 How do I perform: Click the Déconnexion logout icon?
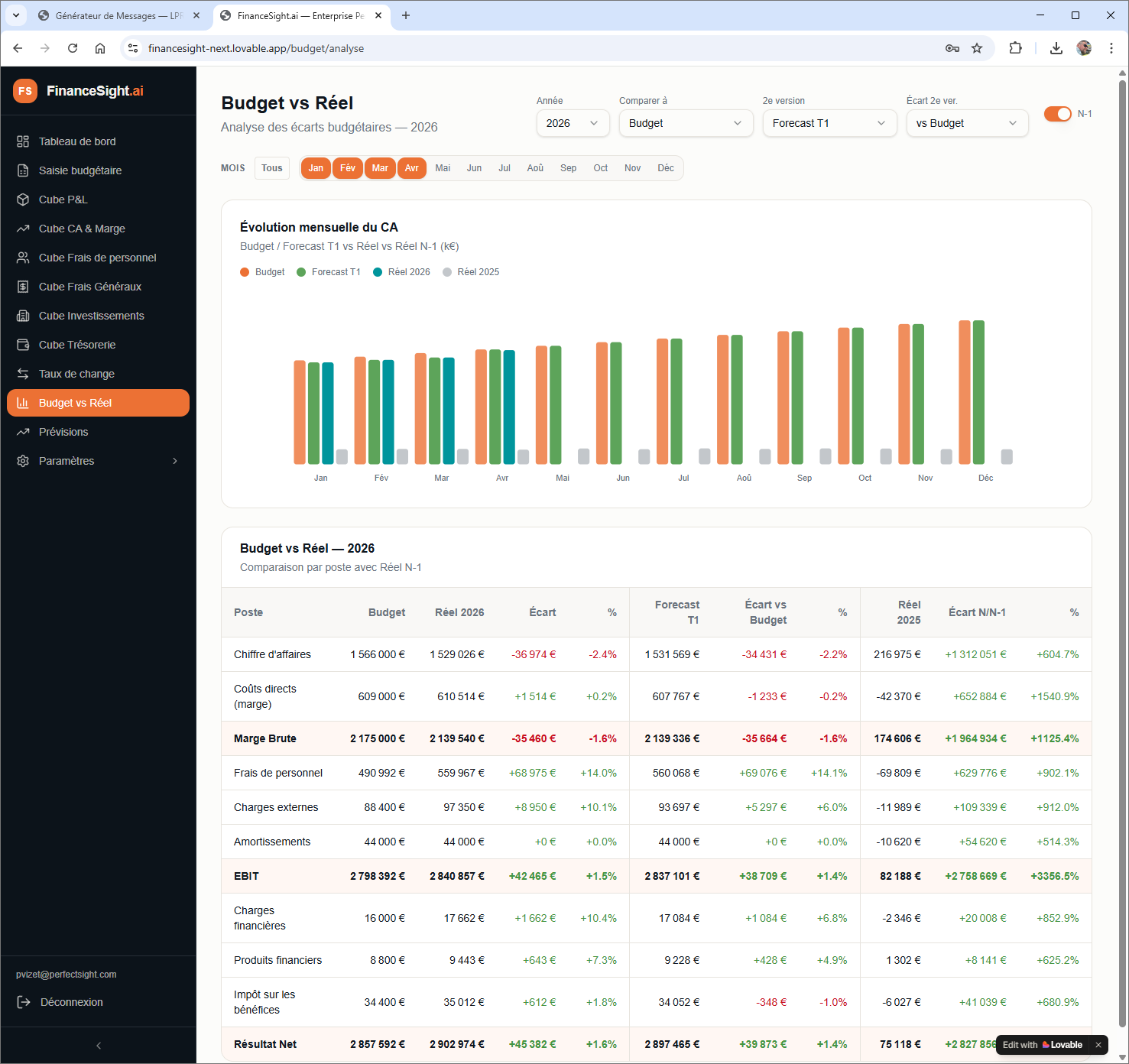24,1002
